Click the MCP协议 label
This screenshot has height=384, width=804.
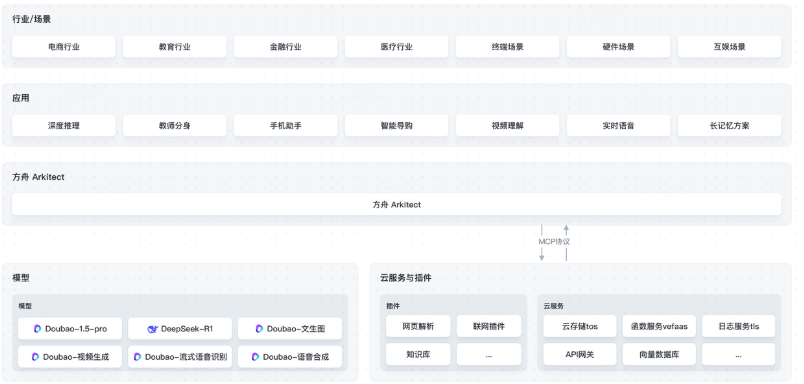[554, 241]
